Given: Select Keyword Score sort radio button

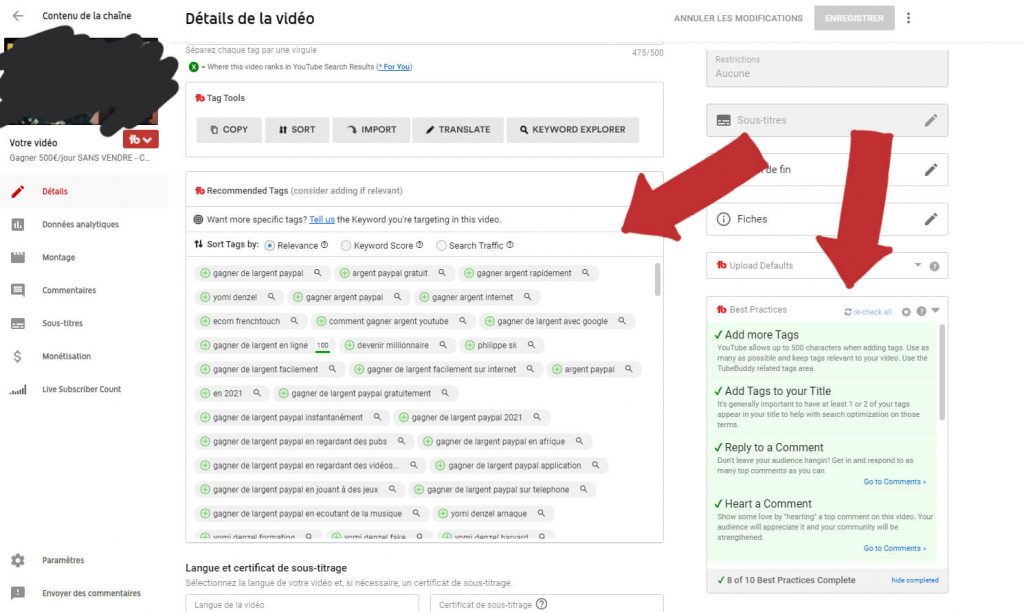Looking at the screenshot, I should (345, 246).
